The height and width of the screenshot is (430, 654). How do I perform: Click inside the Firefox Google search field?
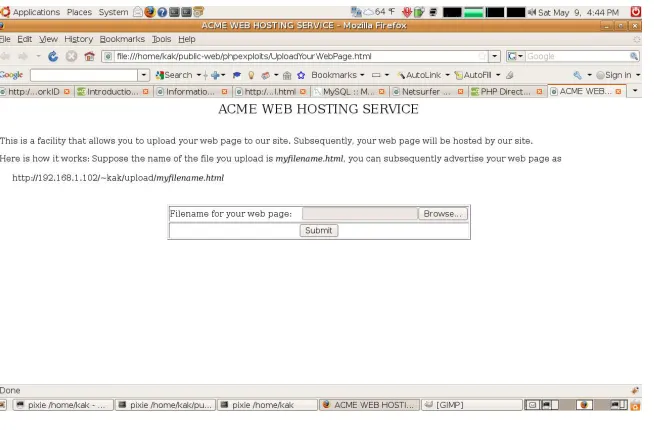coord(577,56)
